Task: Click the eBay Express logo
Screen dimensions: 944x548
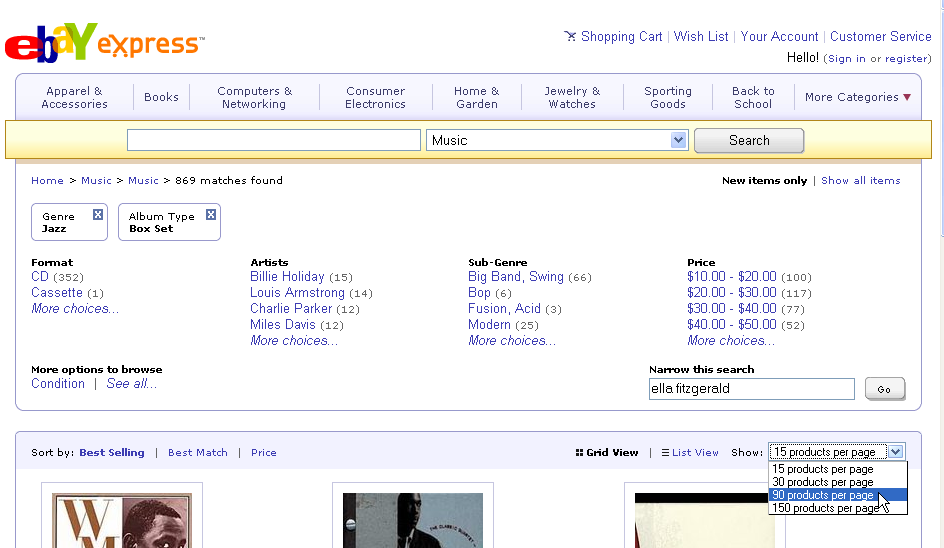Action: tap(103, 41)
